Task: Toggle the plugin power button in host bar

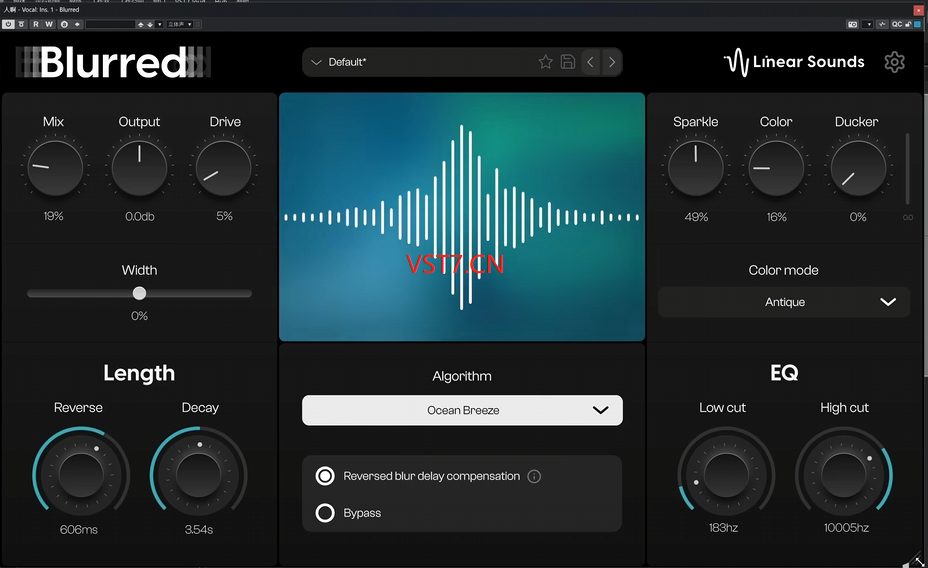Action: pyautogui.click(x=8, y=24)
